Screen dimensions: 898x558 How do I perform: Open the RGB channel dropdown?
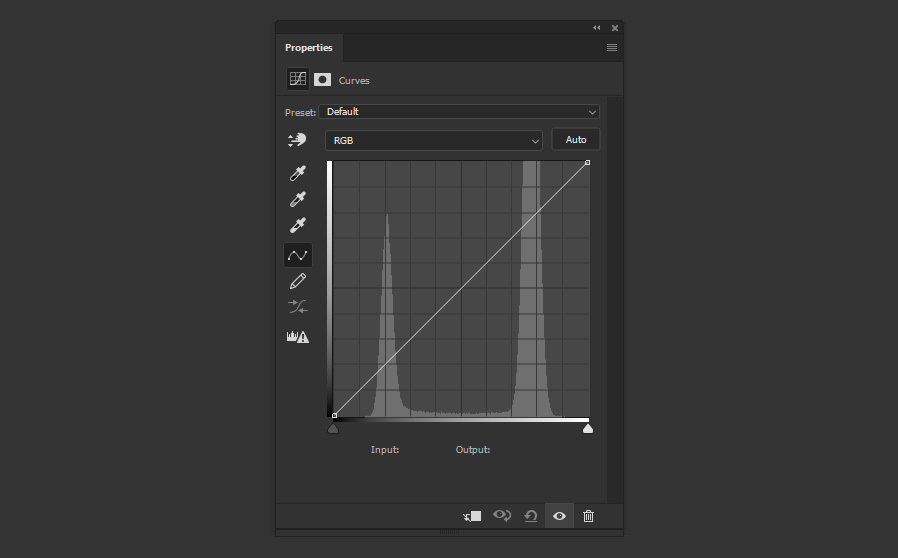[x=434, y=140]
